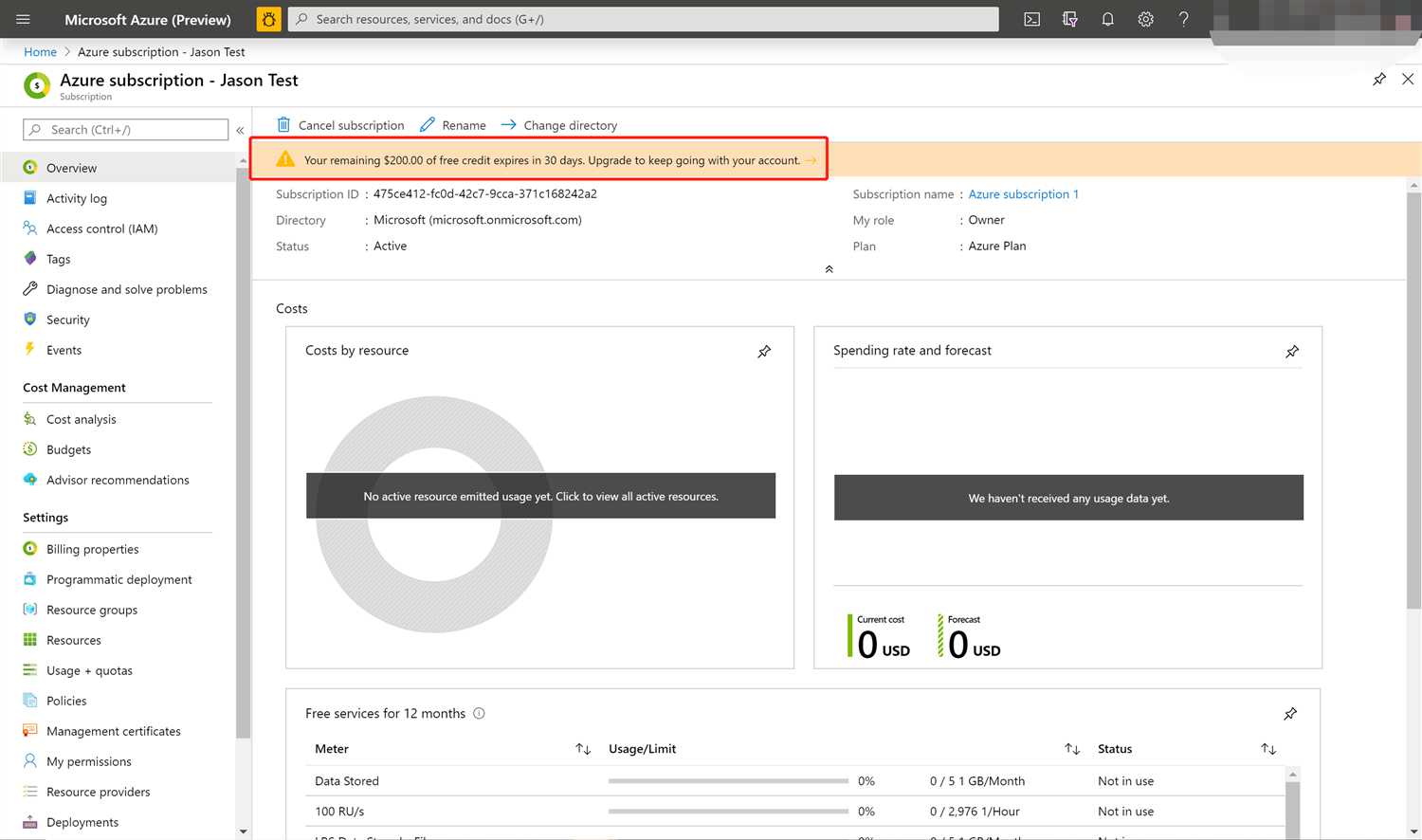Click Change directory command
The width and height of the screenshot is (1422, 840).
tap(559, 125)
